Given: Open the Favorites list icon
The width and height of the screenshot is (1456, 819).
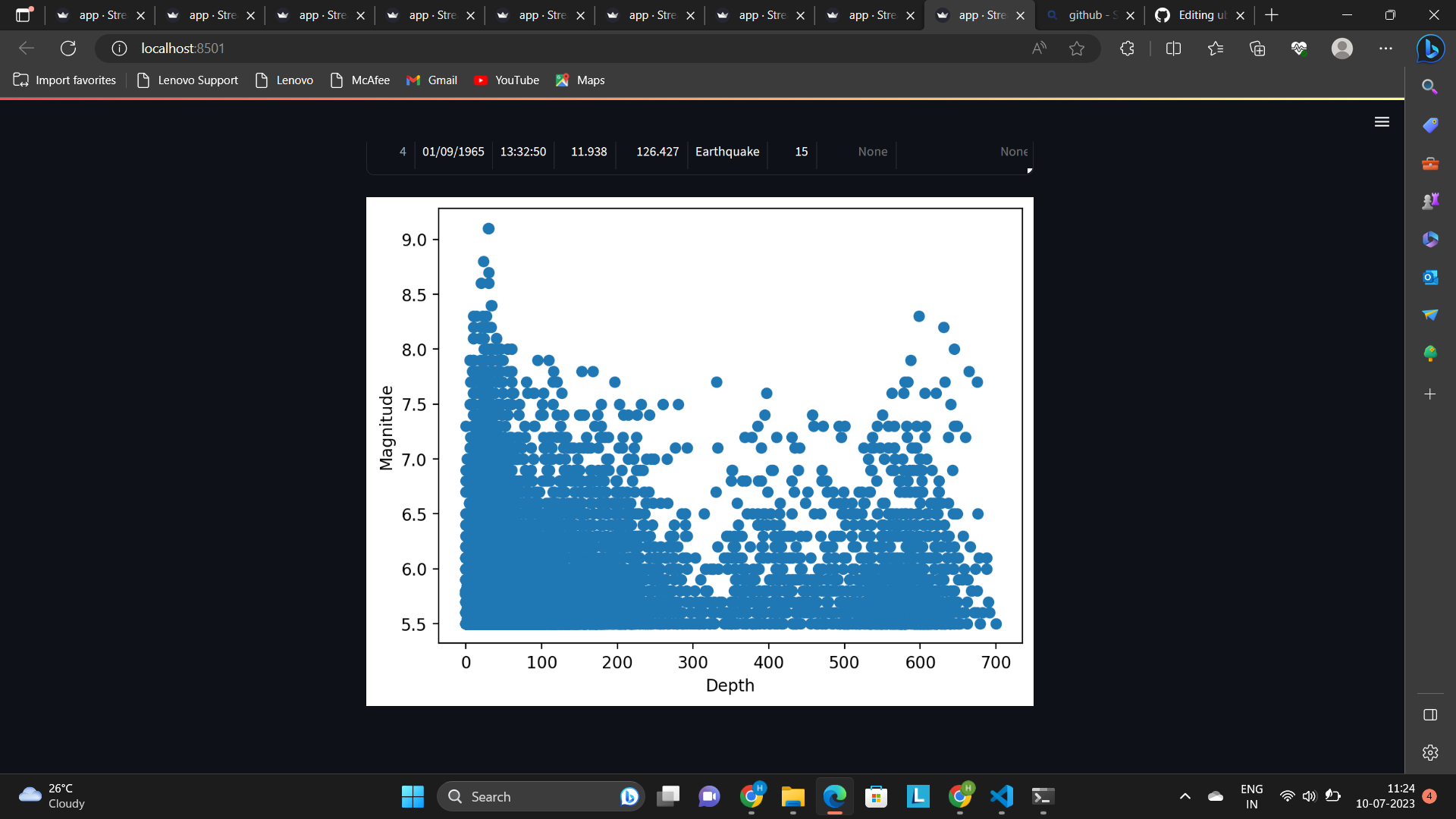Looking at the screenshot, I should click(1216, 49).
